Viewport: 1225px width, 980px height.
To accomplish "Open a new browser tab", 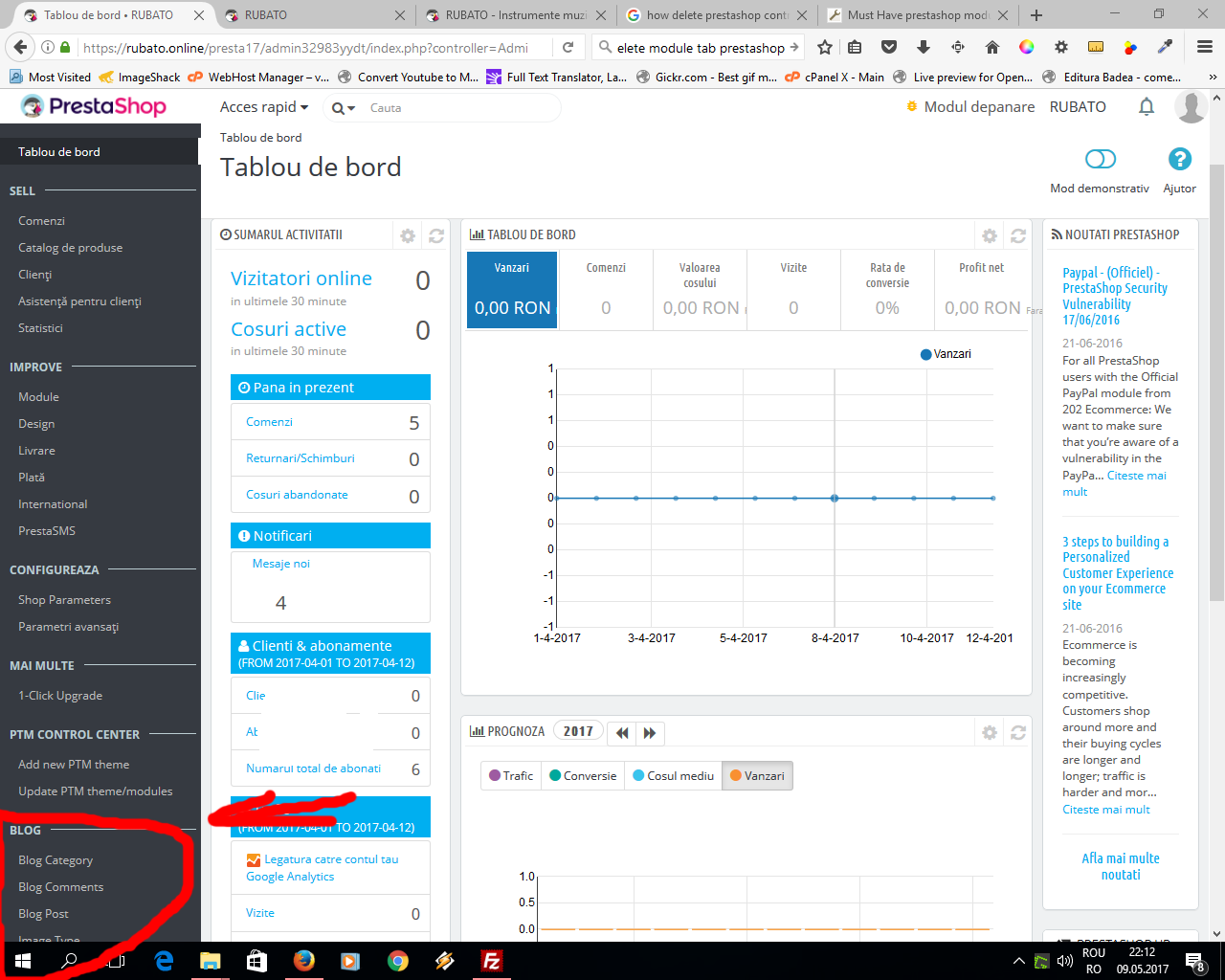I will click(x=1036, y=15).
